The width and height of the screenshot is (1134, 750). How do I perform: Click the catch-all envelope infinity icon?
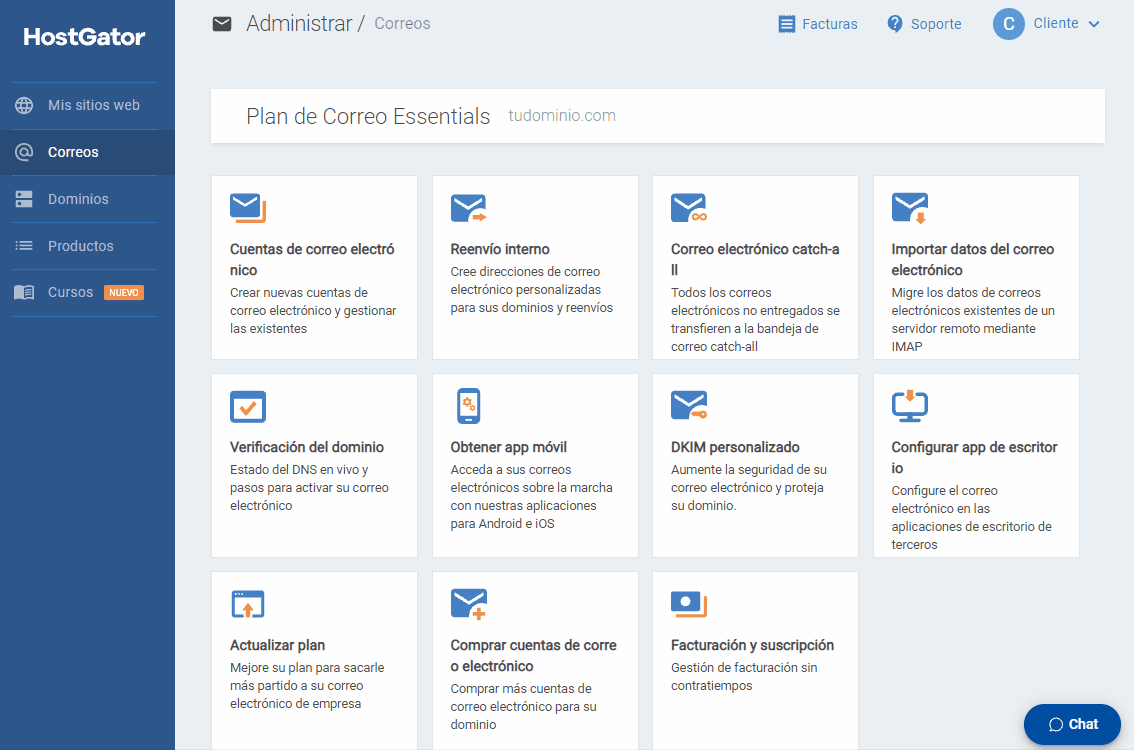[688, 208]
